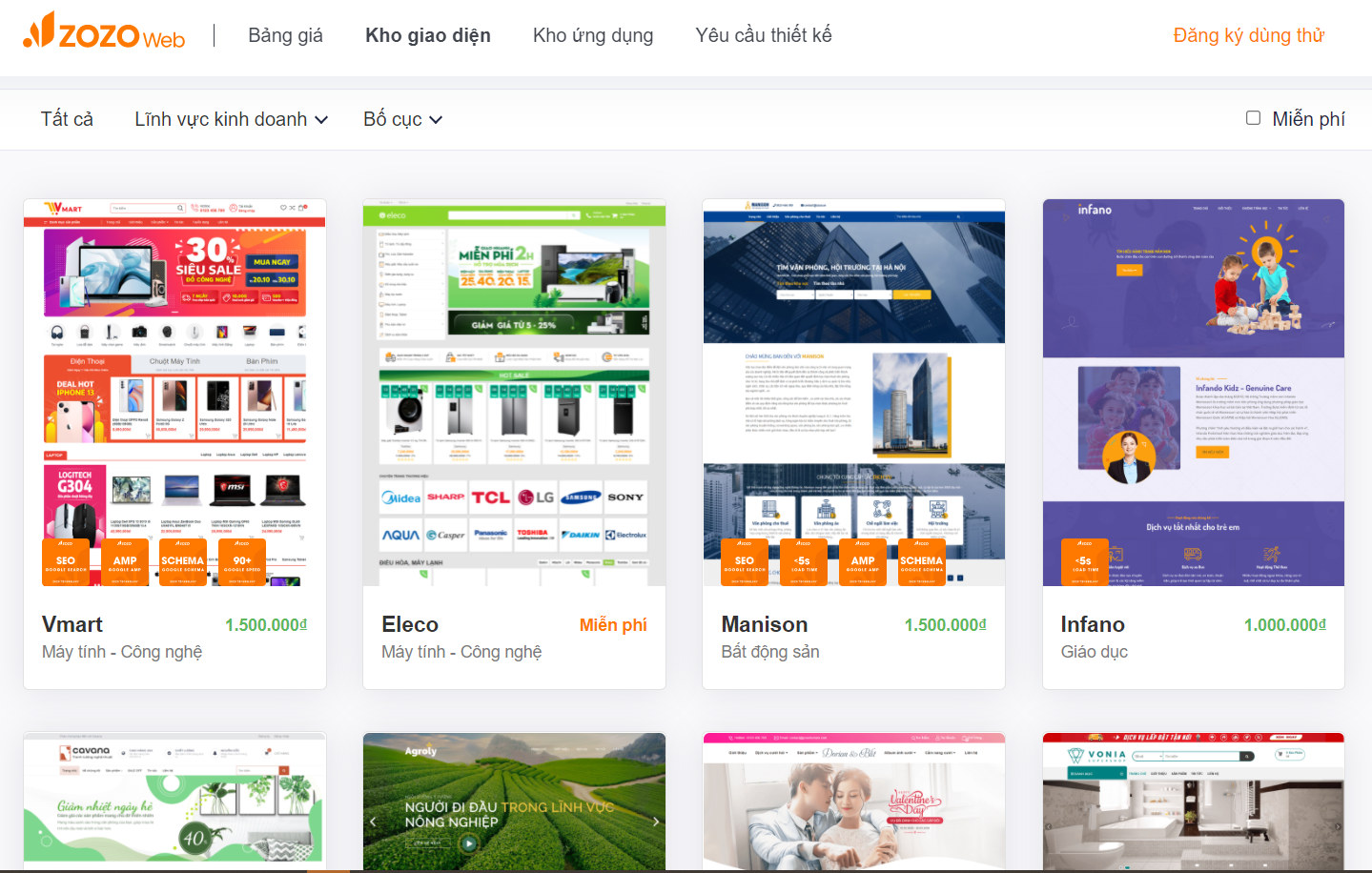Click the 90+ speed badge on Vmart
The height and width of the screenshot is (873, 1372).
[x=242, y=562]
